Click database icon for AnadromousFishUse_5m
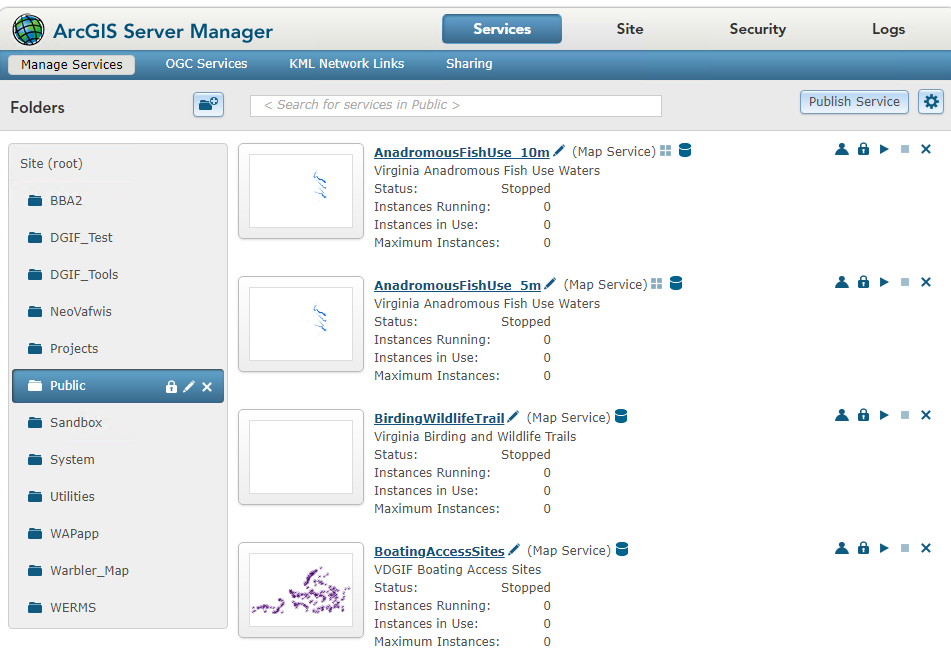The height and width of the screenshot is (657, 951). (676, 283)
